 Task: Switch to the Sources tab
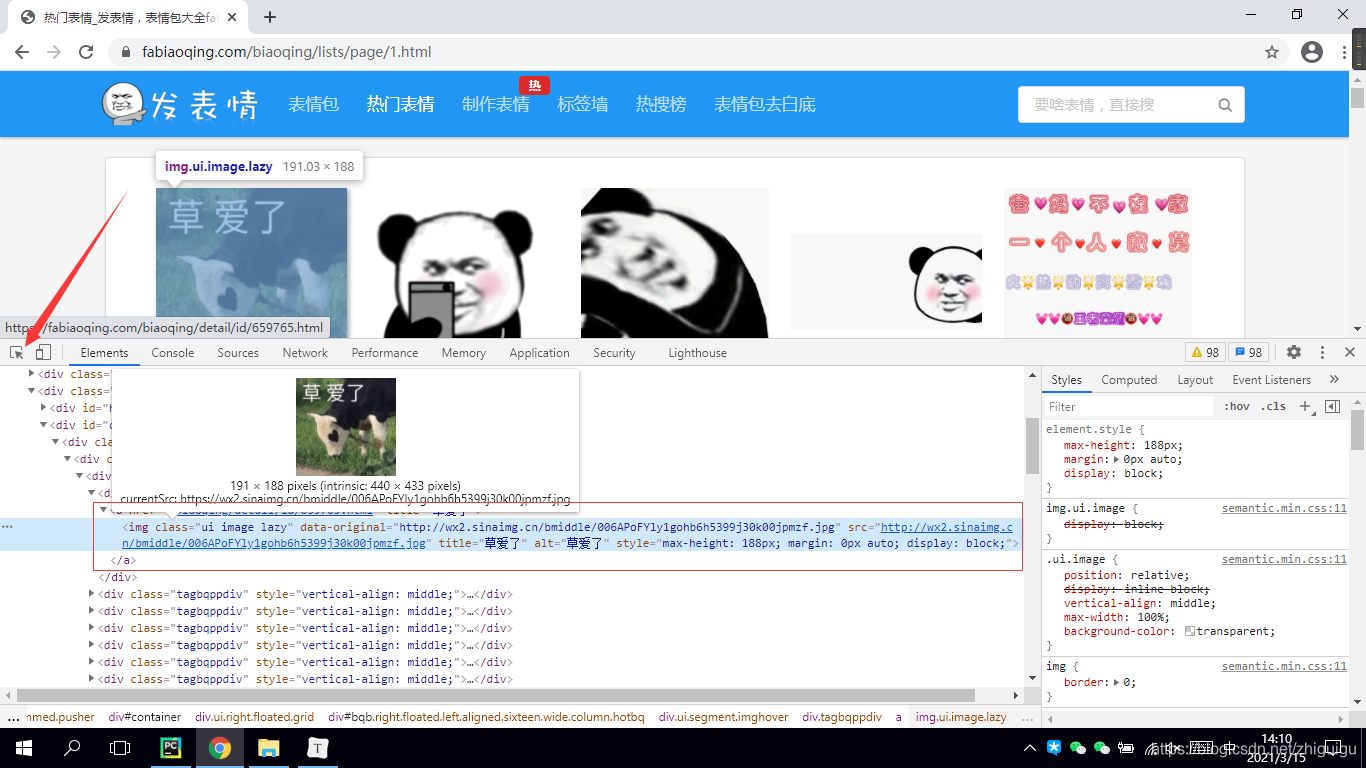[238, 353]
